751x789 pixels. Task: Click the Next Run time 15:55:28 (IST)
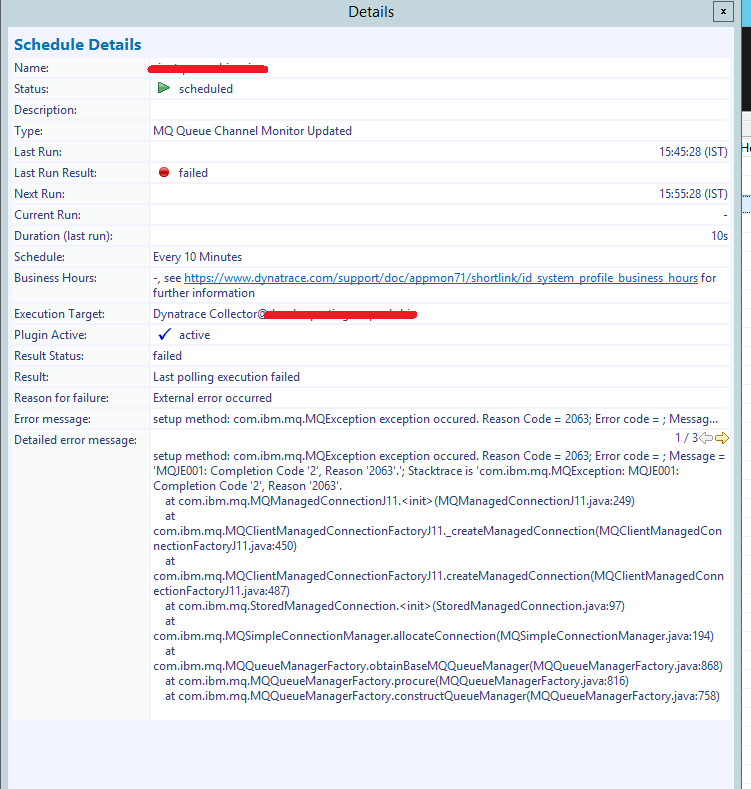click(693, 194)
